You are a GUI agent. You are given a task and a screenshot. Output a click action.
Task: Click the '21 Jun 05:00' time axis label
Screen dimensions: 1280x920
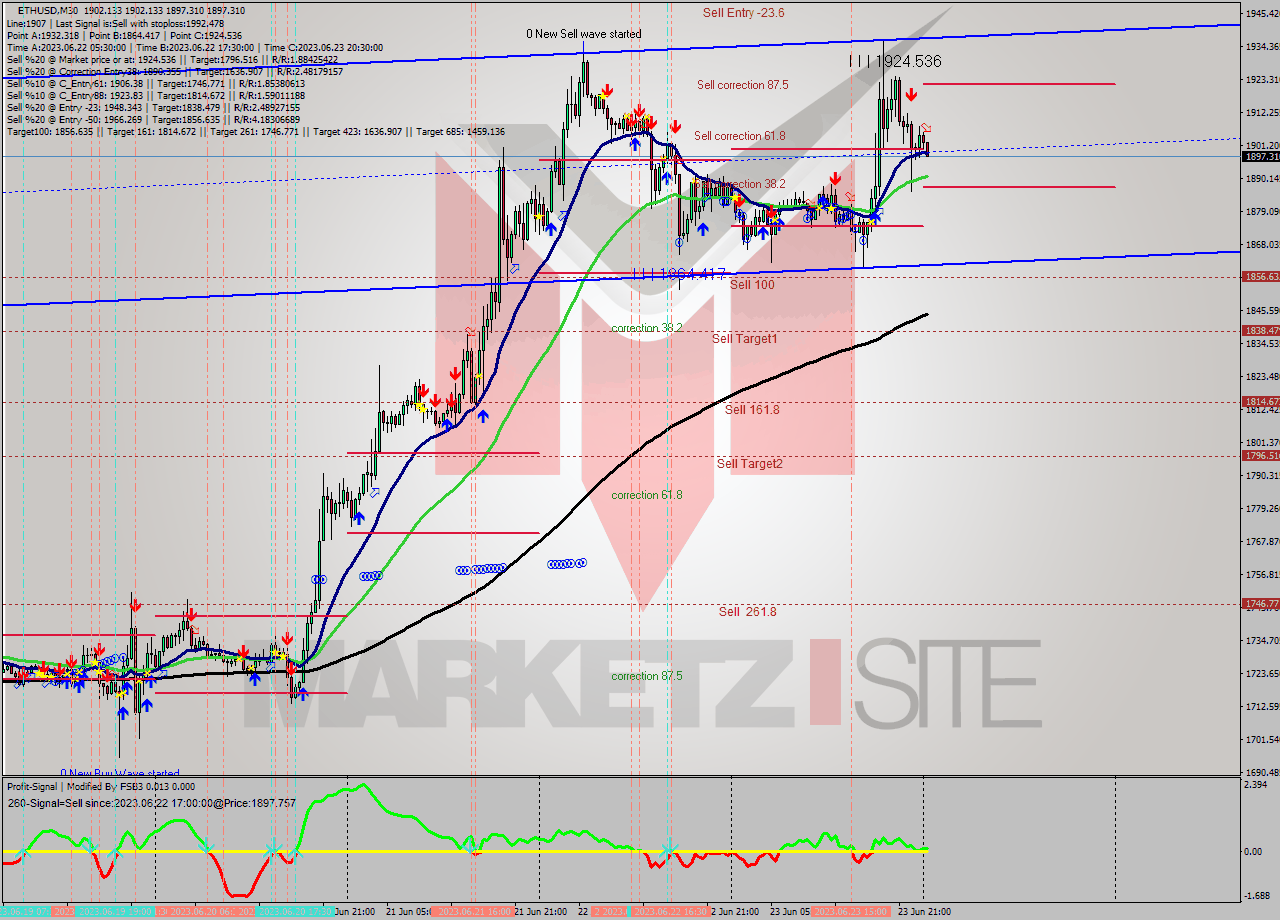[407, 912]
